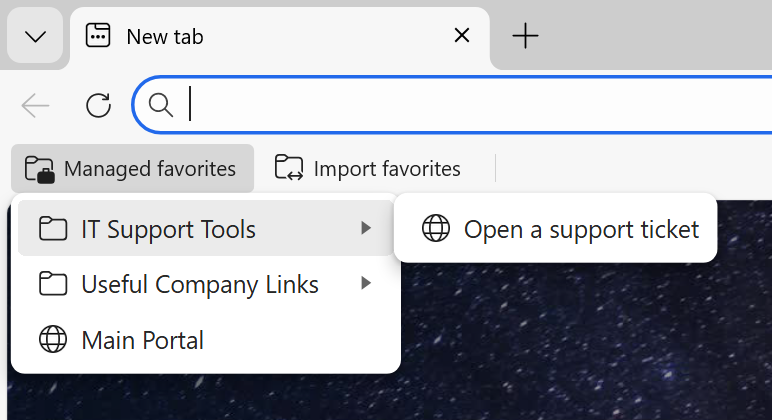Viewport: 772px width, 420px height.
Task: Click the refresh page icon
Action: pos(98,105)
